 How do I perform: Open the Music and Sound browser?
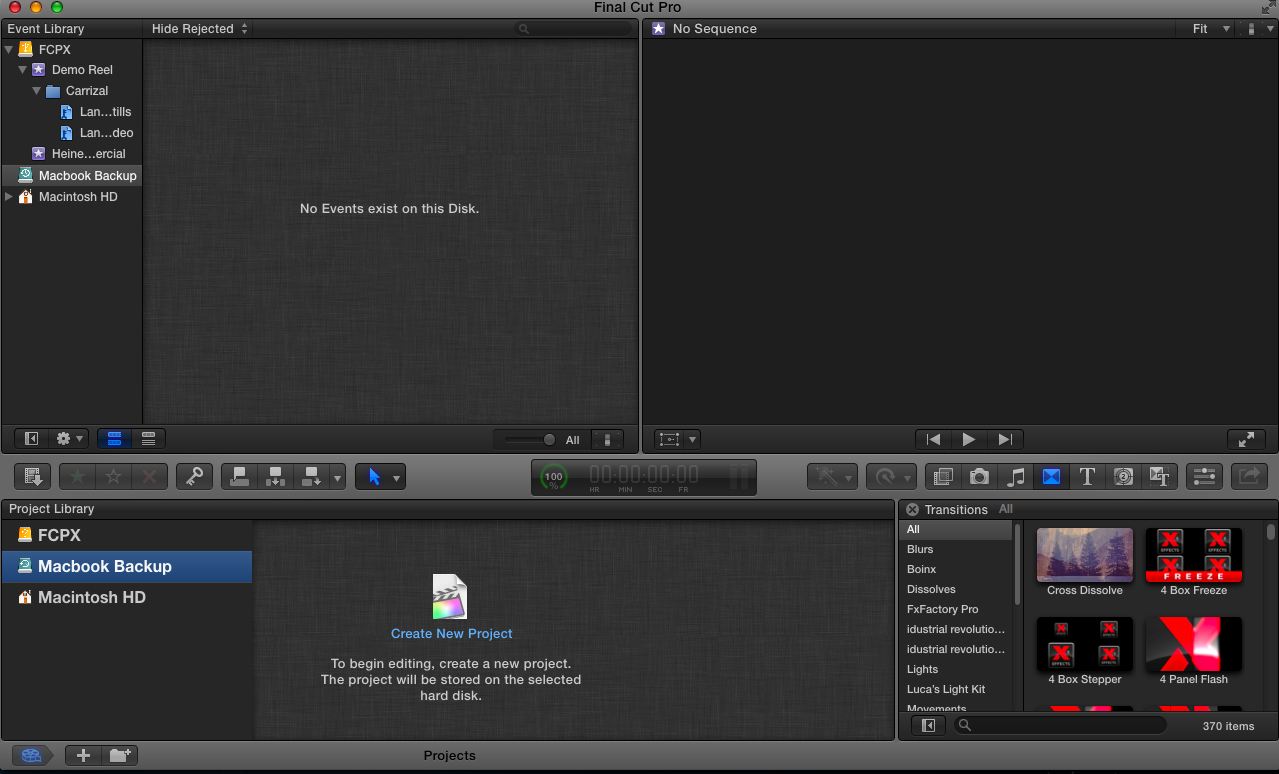tap(1015, 477)
